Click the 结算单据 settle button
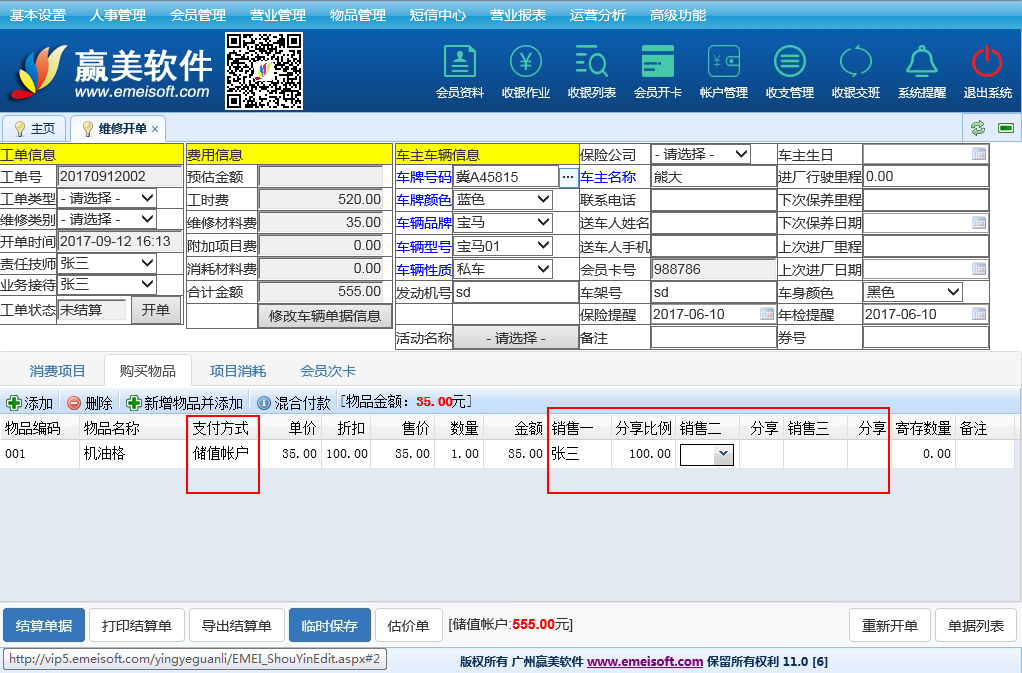This screenshot has width=1022, height=673. 44,626
